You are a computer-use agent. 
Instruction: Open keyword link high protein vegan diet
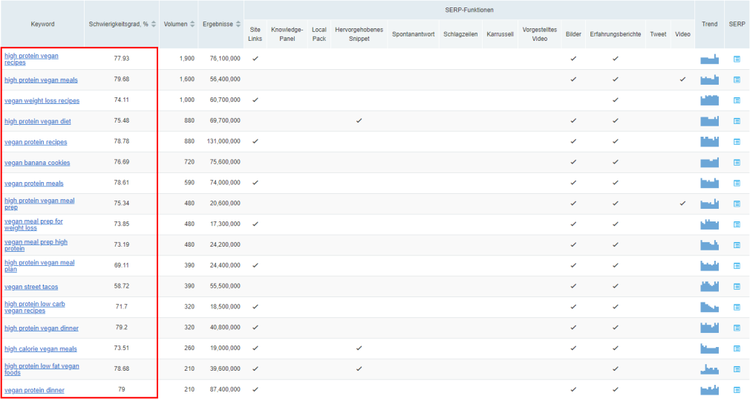[x=38, y=121]
